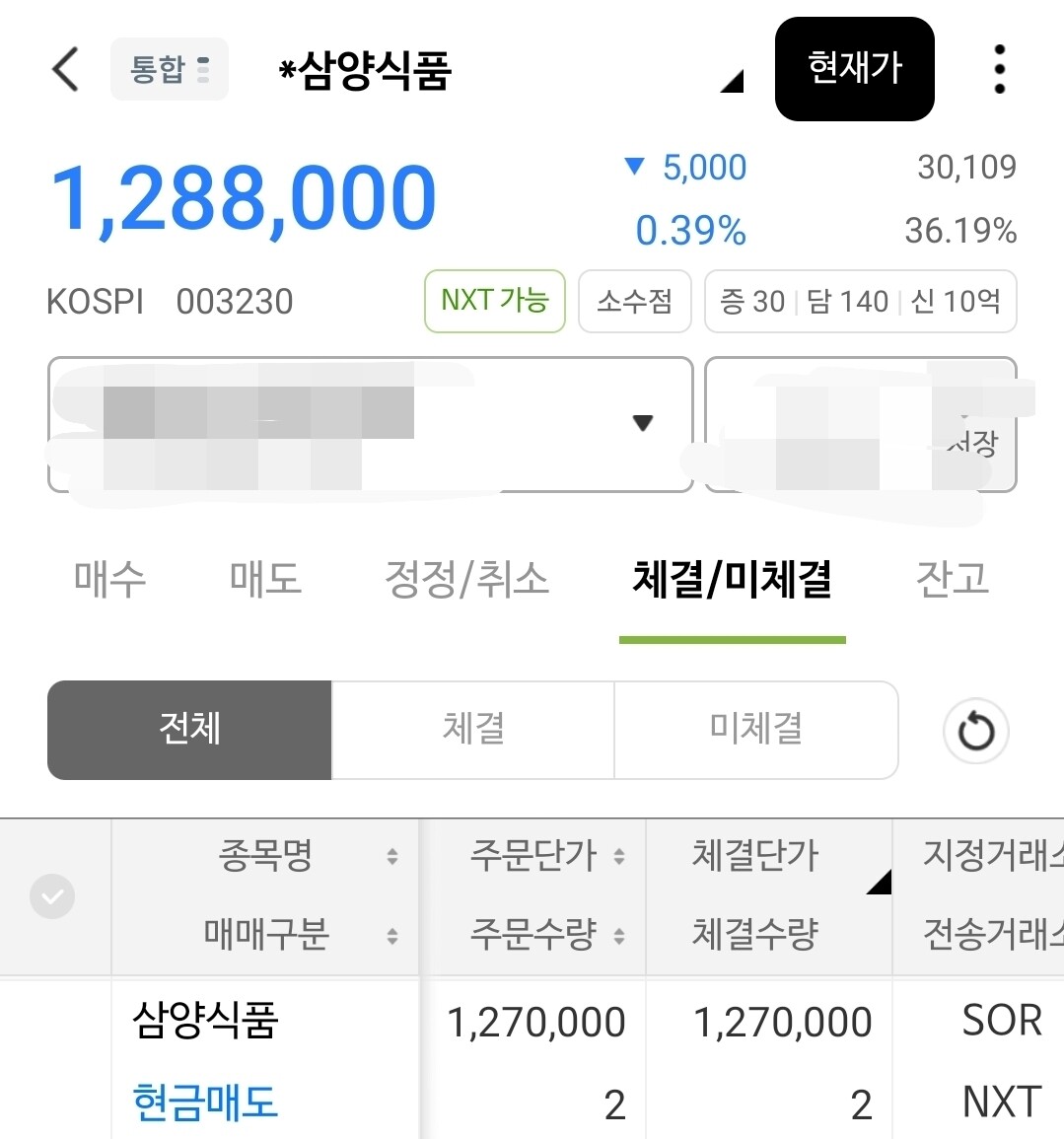The width and height of the screenshot is (1064, 1139).
Task: Open the 잔고 tab
Action: 952,579
